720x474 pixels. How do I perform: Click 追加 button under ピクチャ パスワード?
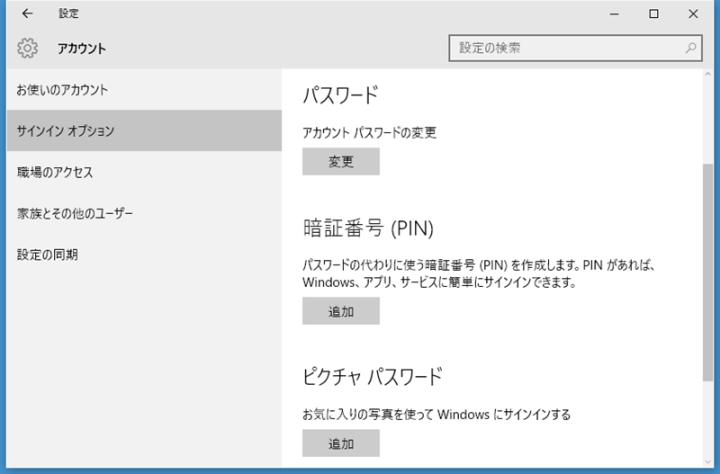341,443
